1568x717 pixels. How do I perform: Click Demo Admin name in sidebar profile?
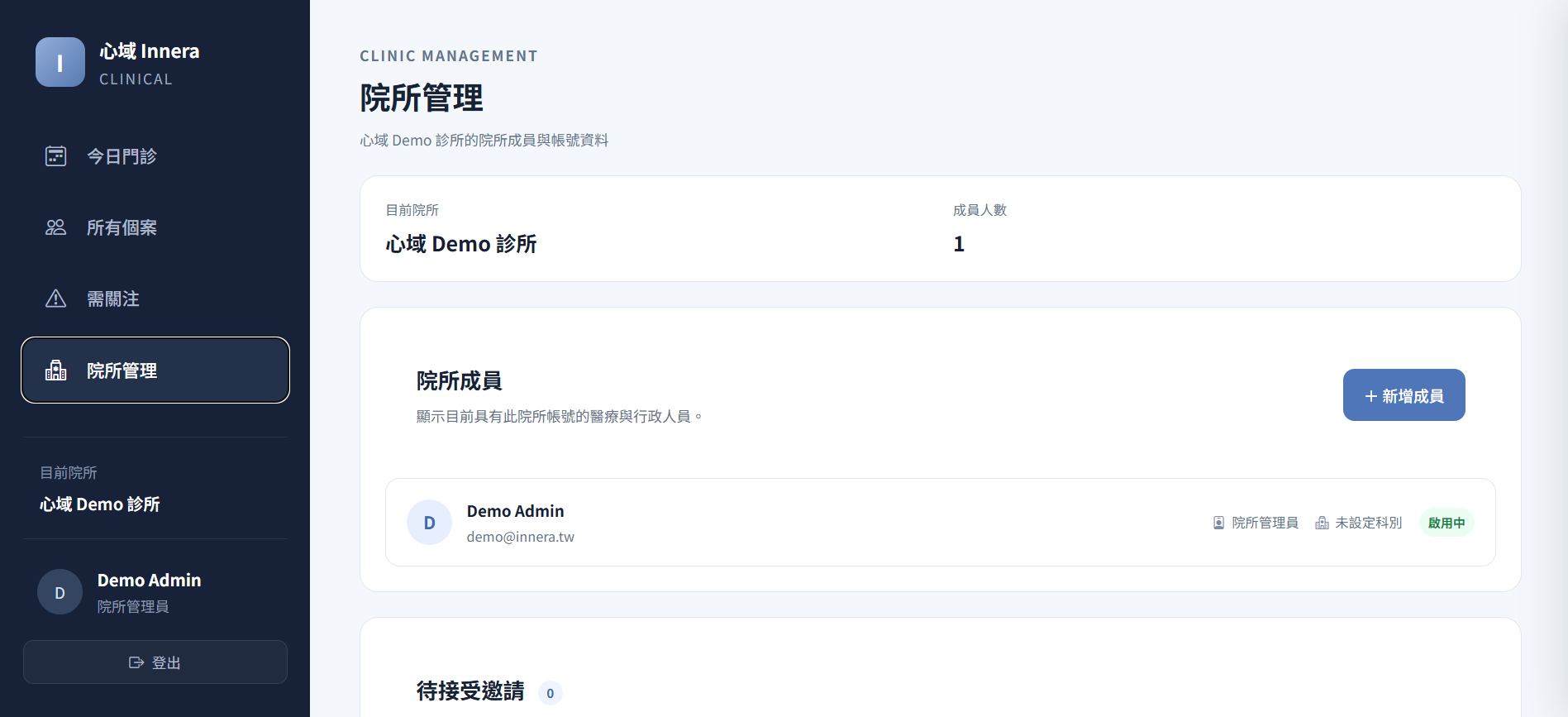[x=150, y=581]
